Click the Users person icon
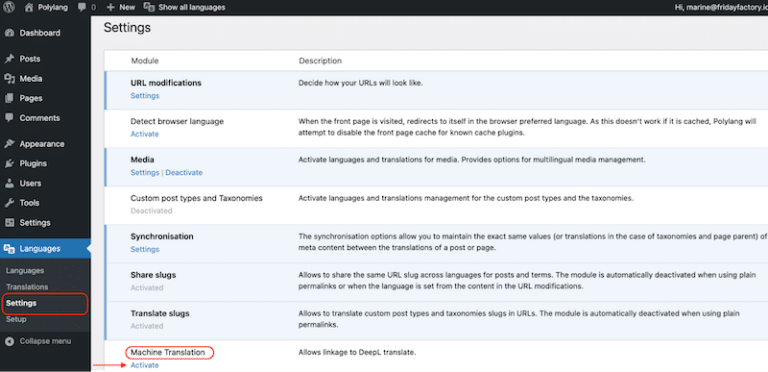 tap(9, 183)
